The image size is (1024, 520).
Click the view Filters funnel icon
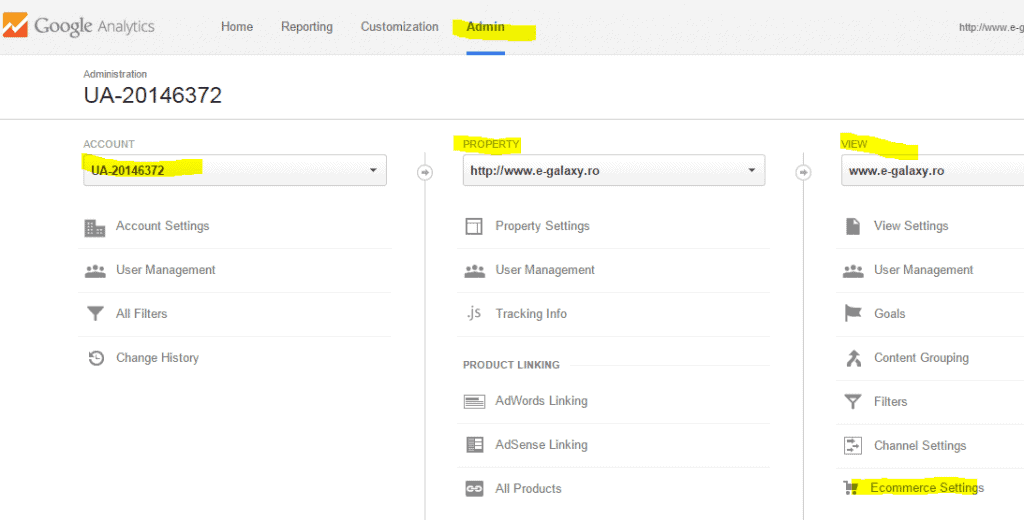tap(853, 402)
